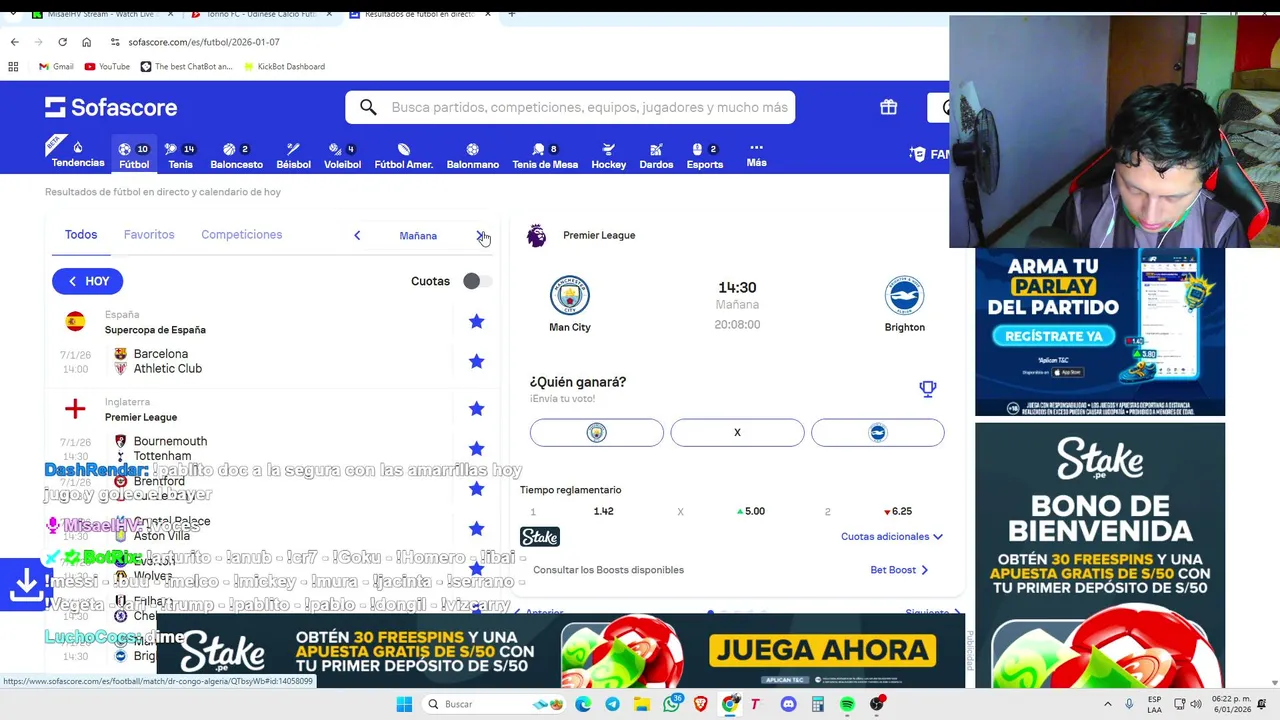Open the KickBot Dashboard bookmark
1280x720 pixels.
click(283, 66)
